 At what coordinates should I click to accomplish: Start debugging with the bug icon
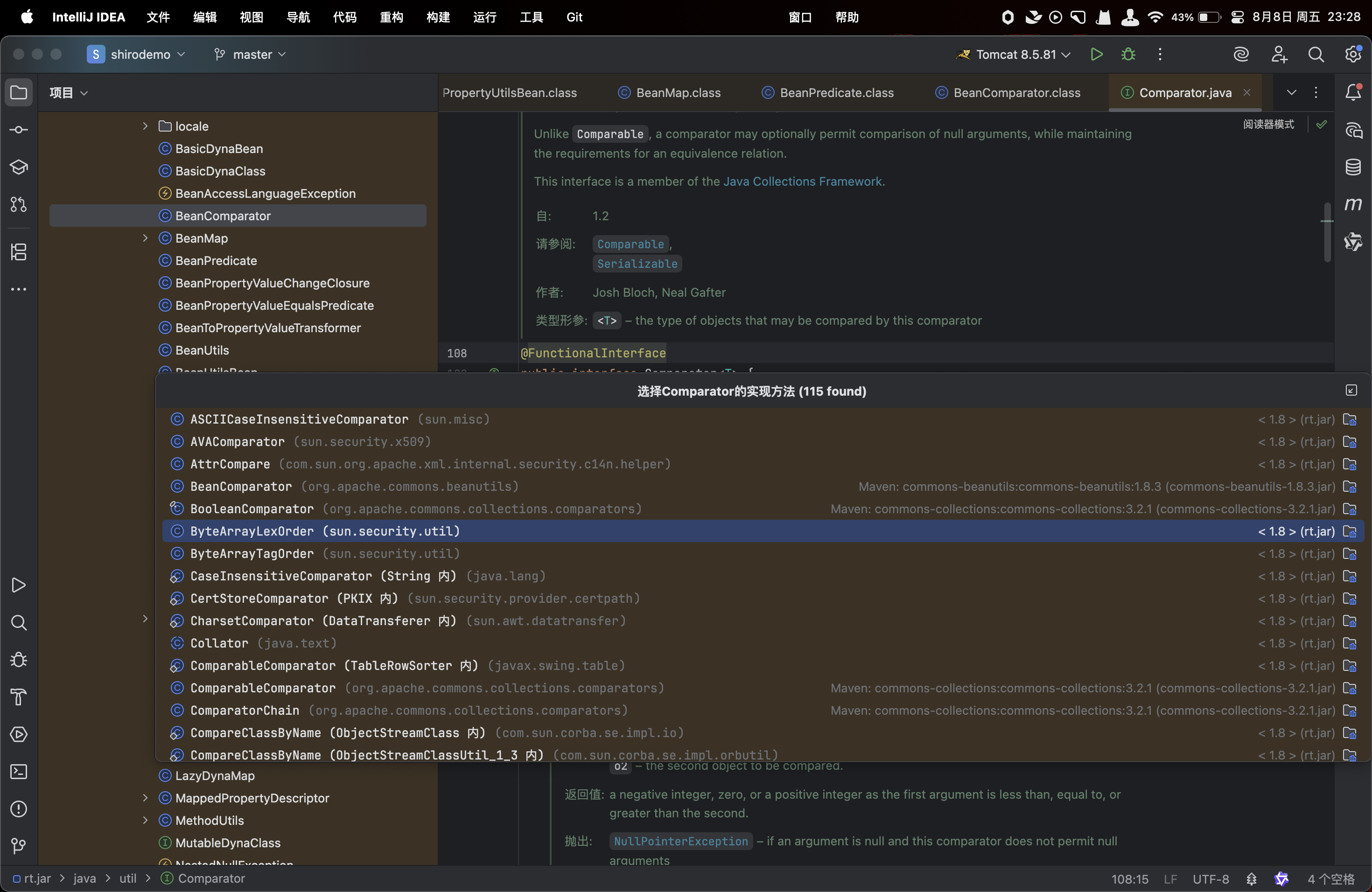tap(1128, 54)
